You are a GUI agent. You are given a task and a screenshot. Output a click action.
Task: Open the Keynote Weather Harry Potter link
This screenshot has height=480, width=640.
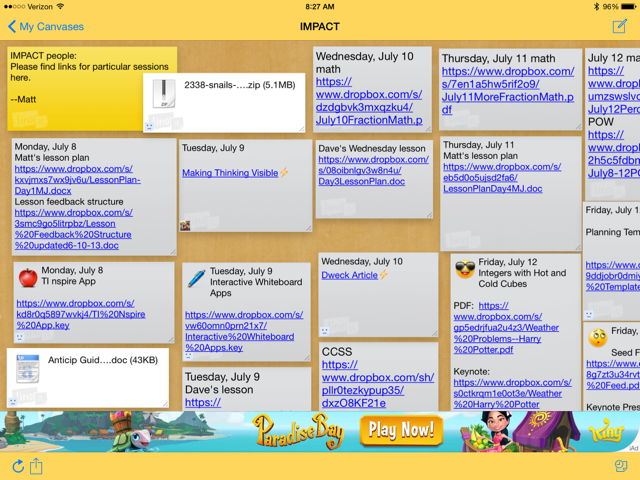[x=512, y=393]
